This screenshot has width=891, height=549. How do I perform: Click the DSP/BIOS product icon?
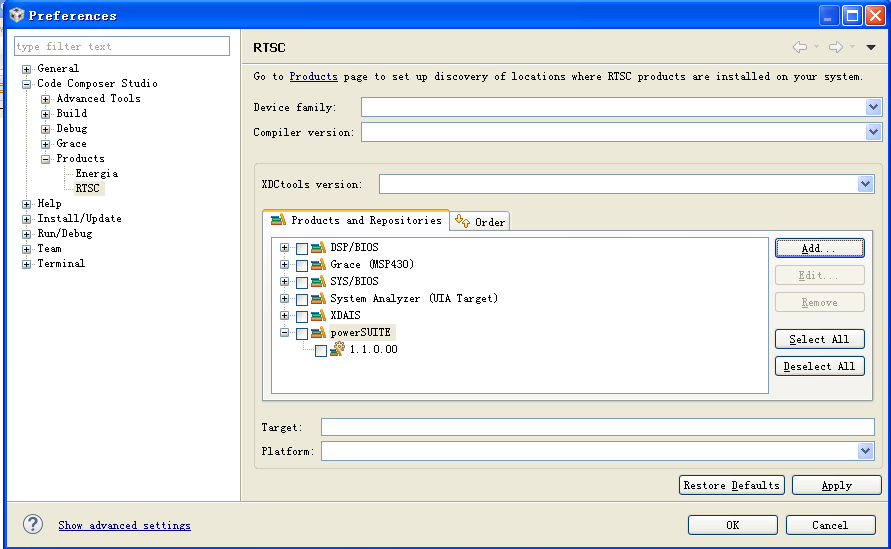point(318,248)
